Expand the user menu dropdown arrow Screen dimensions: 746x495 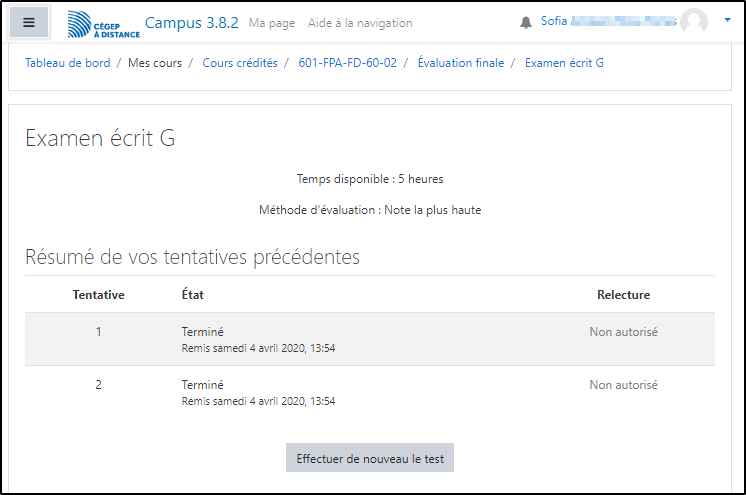point(727,20)
